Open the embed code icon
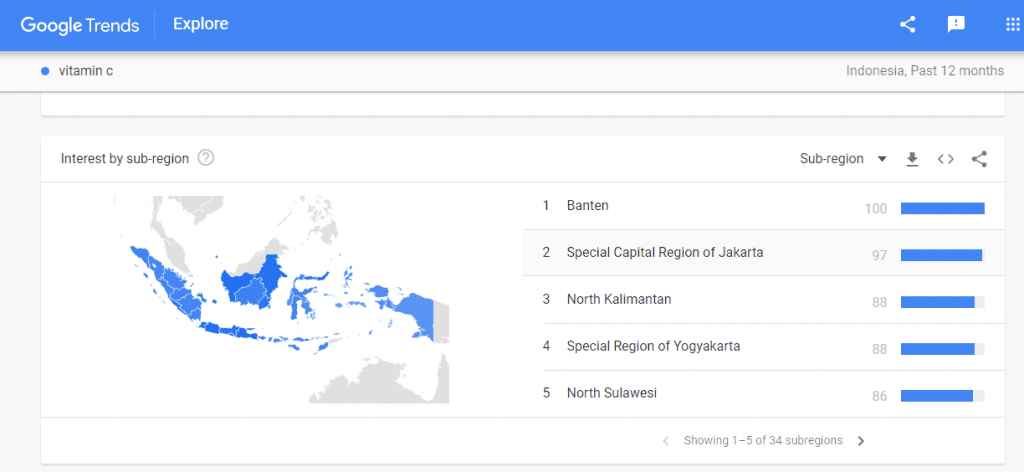 tap(946, 159)
